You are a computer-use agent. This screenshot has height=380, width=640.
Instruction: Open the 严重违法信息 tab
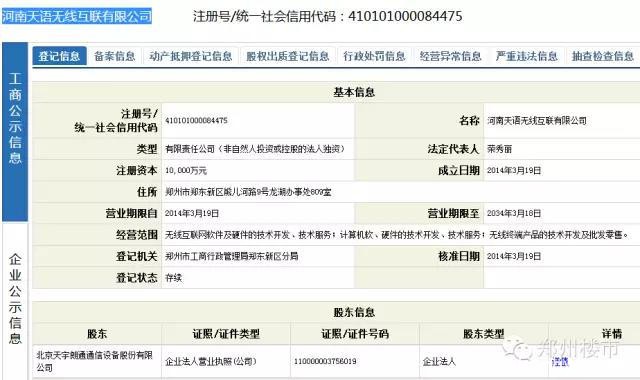click(527, 56)
